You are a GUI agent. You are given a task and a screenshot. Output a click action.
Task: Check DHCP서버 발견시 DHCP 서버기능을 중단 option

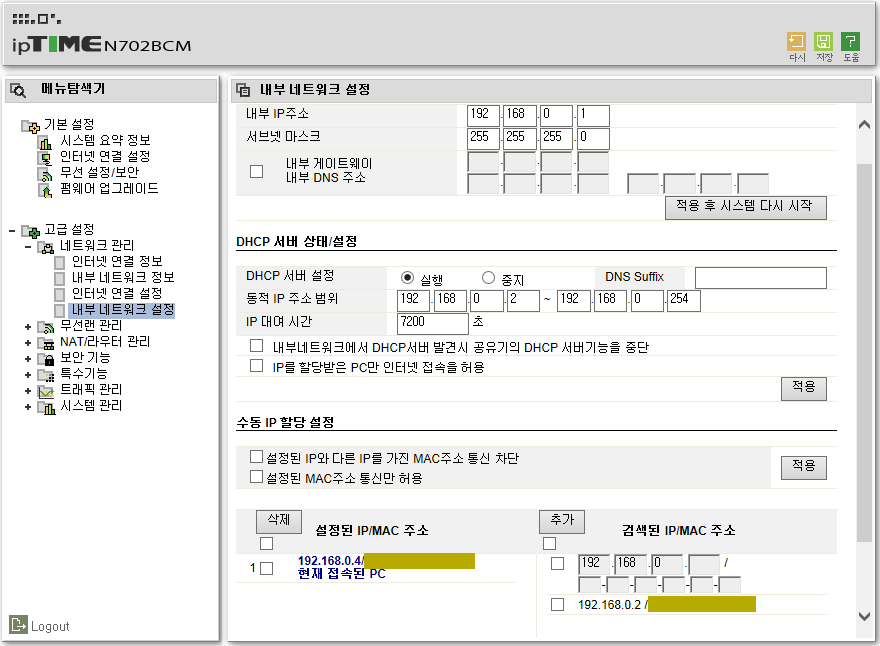pos(256,346)
